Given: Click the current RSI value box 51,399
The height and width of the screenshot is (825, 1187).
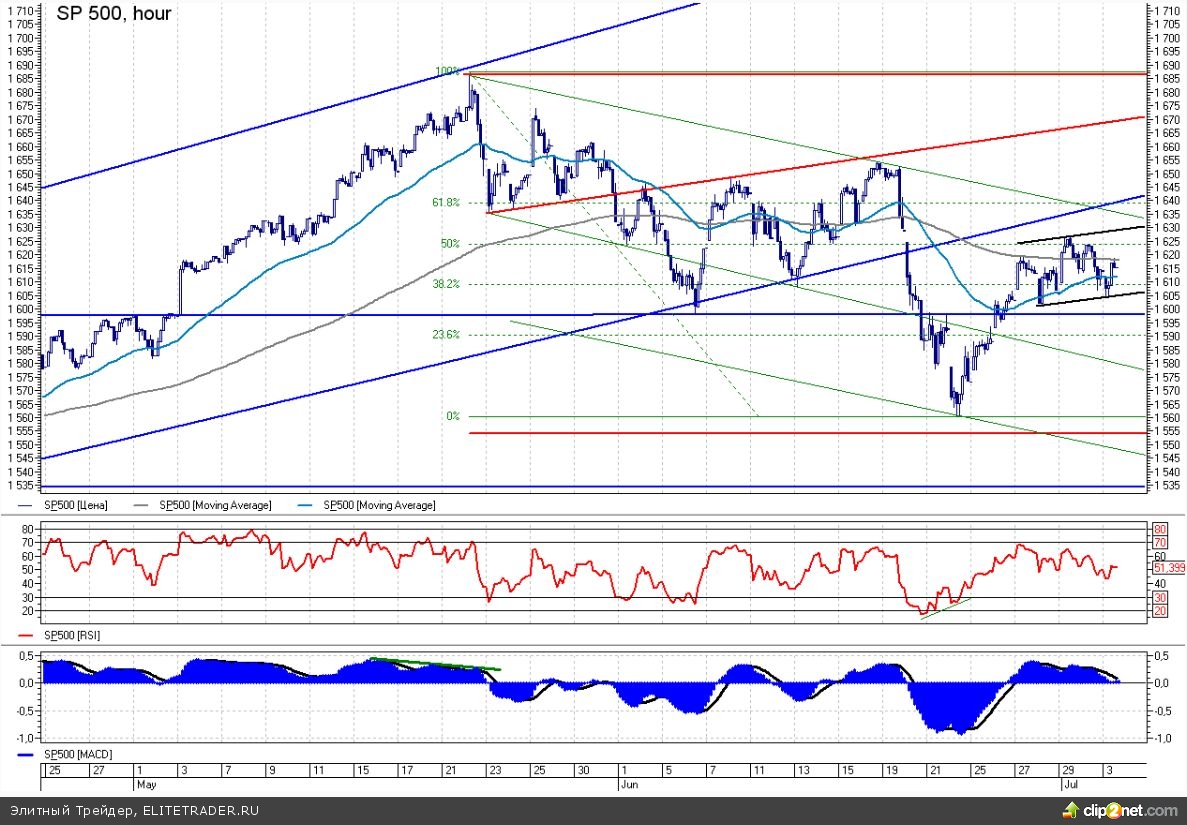Looking at the screenshot, I should click(x=1167, y=567).
